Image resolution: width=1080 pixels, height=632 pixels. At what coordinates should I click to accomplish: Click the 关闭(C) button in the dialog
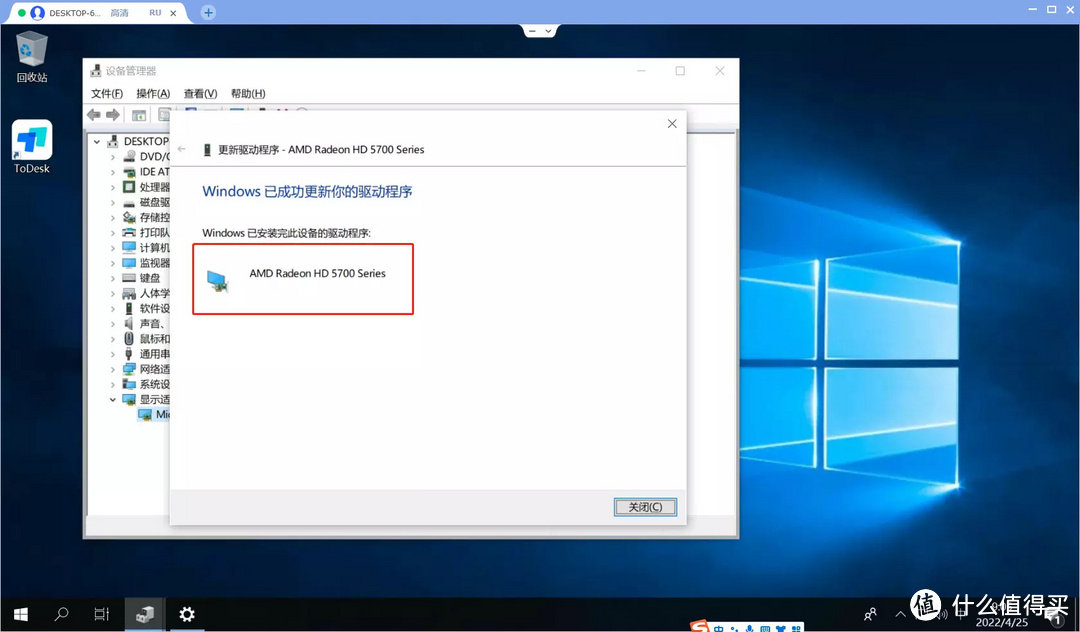click(645, 507)
